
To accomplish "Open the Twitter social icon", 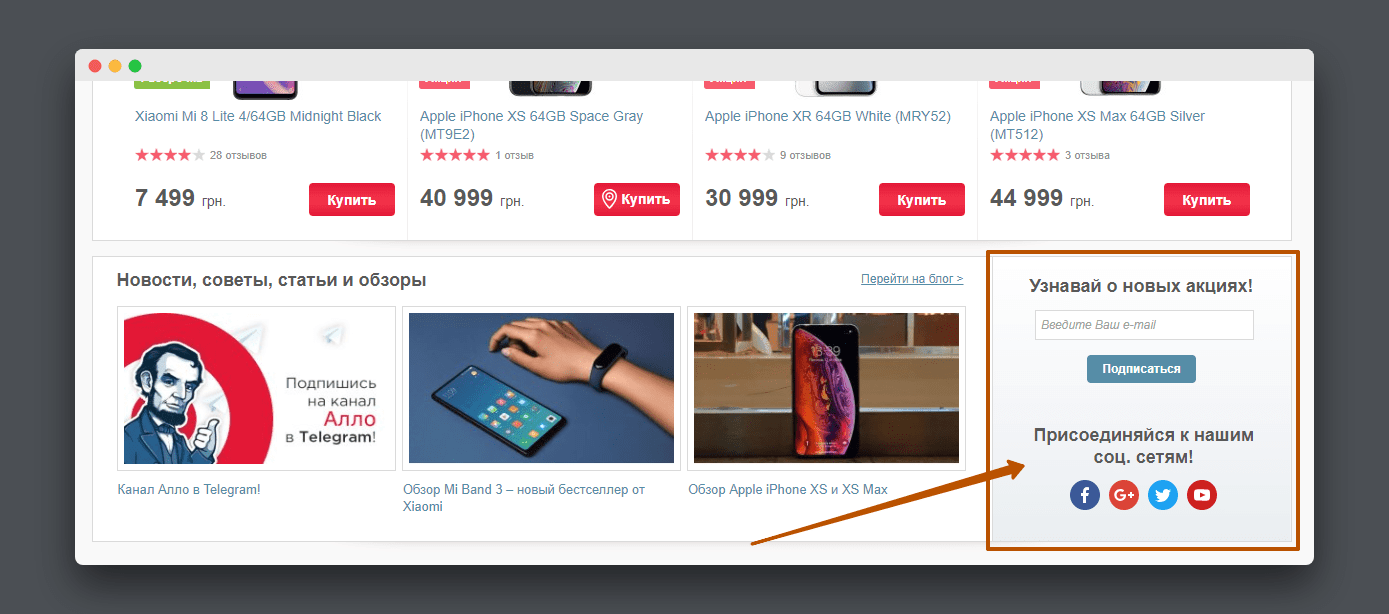I will point(1163,495).
